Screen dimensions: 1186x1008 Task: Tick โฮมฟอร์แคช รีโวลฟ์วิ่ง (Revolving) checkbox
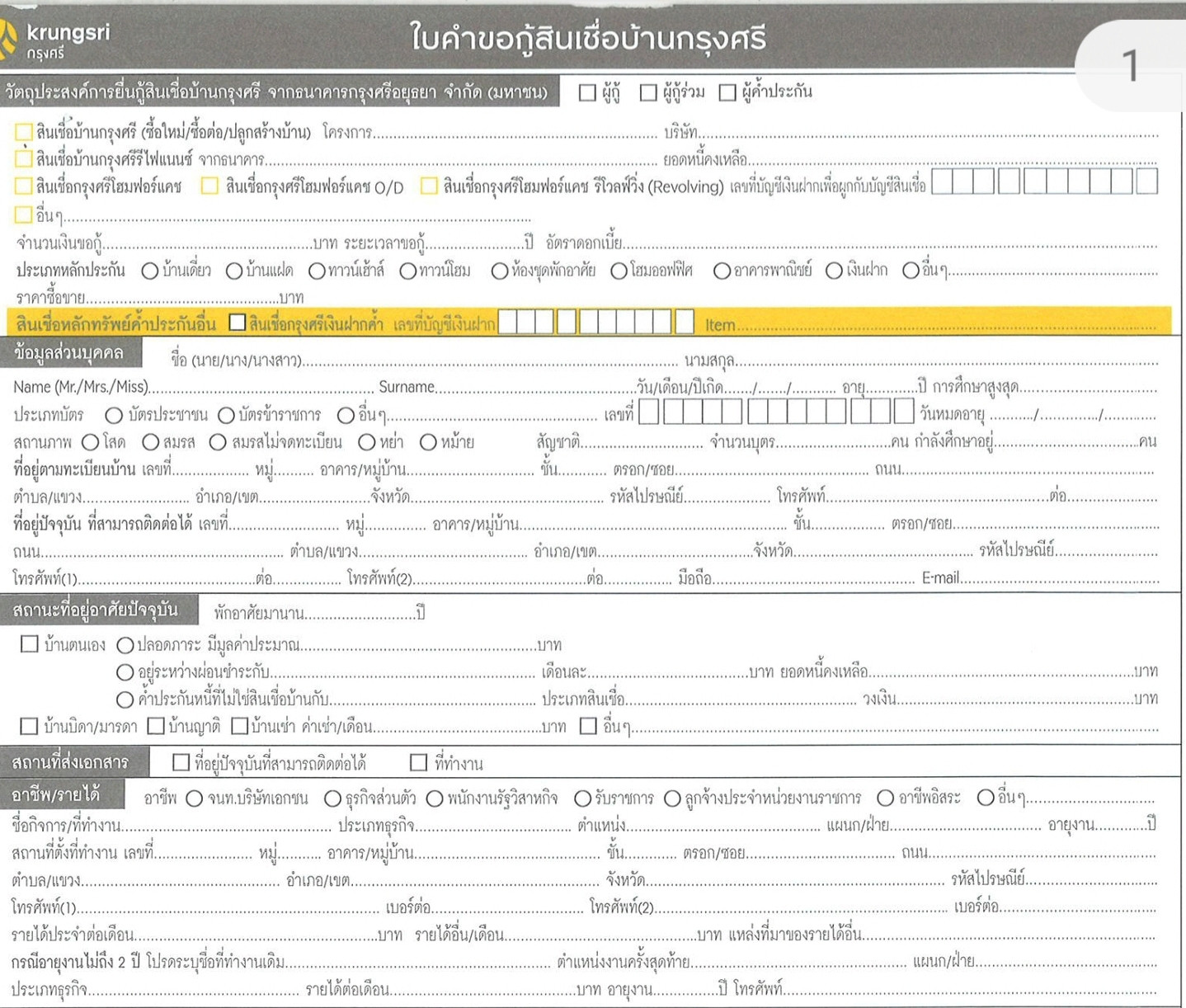click(429, 186)
